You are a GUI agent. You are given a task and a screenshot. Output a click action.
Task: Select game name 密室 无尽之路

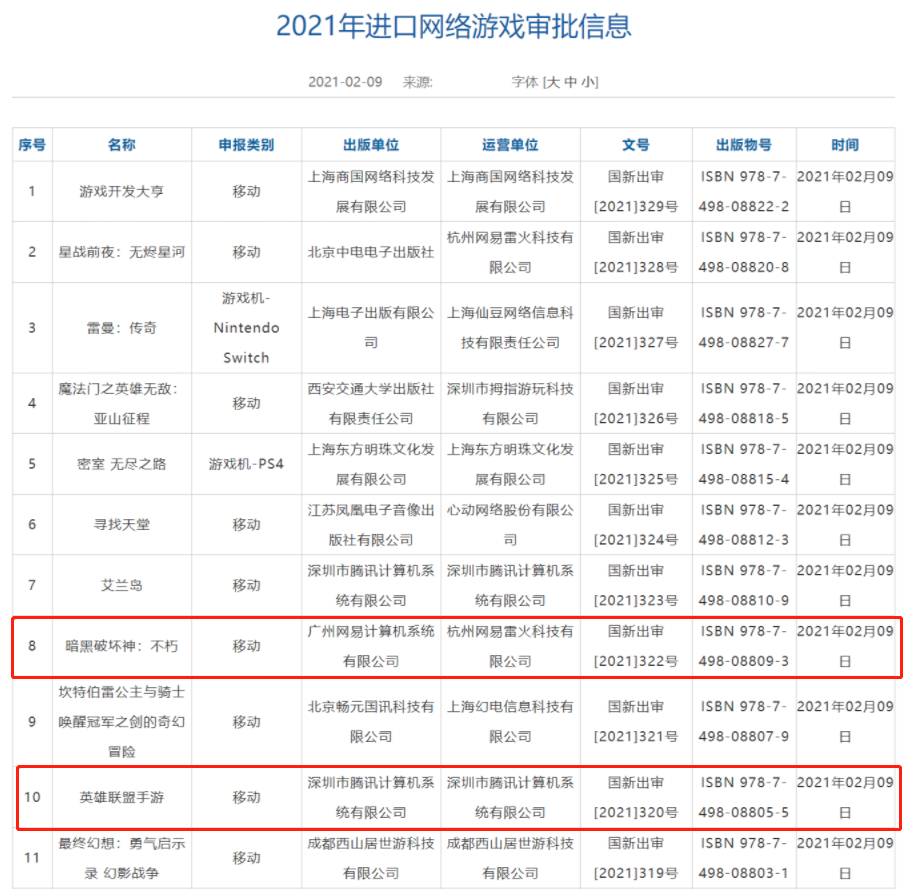coord(121,464)
